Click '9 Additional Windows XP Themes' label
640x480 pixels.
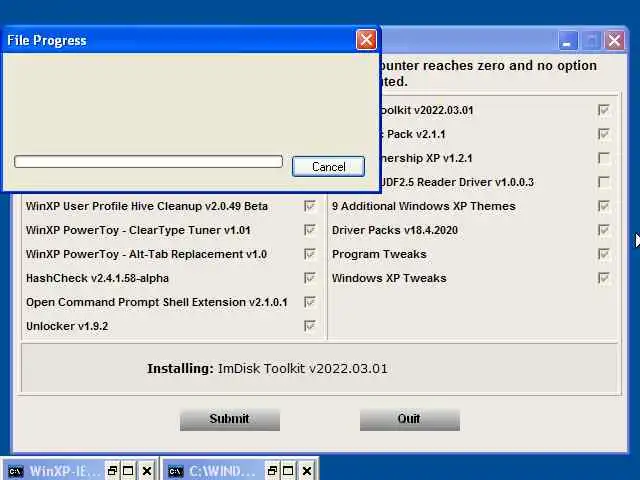pos(424,206)
